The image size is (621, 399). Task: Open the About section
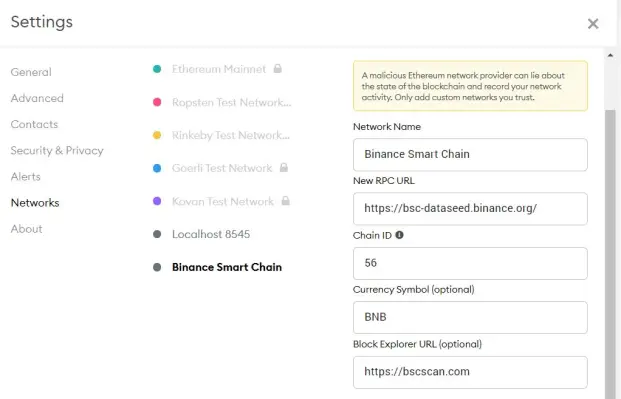pyautogui.click(x=26, y=229)
